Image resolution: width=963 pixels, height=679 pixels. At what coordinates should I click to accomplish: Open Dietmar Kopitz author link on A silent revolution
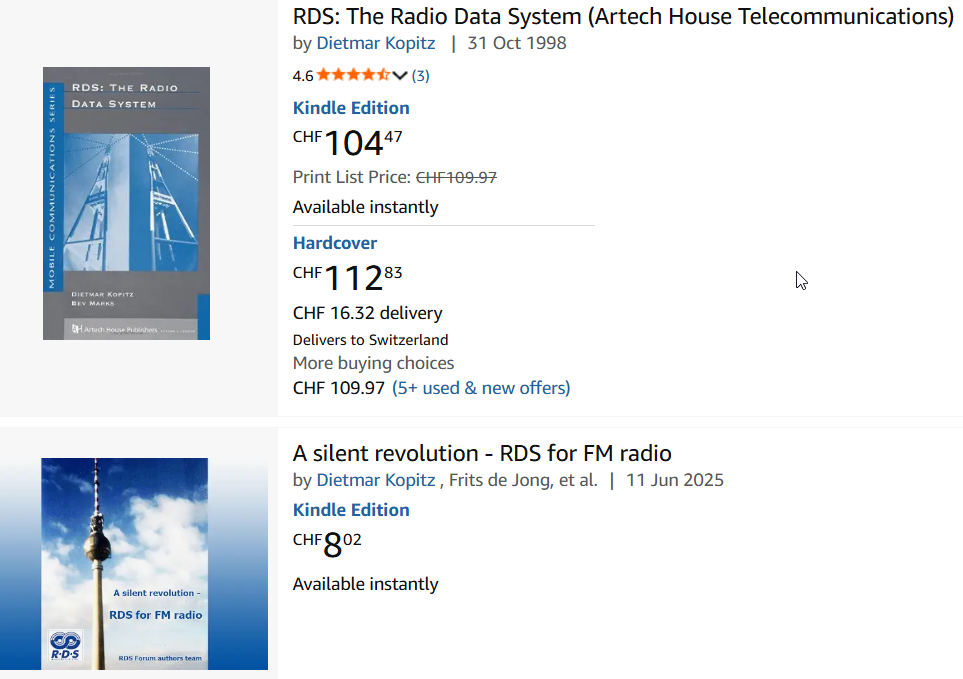click(x=375, y=480)
